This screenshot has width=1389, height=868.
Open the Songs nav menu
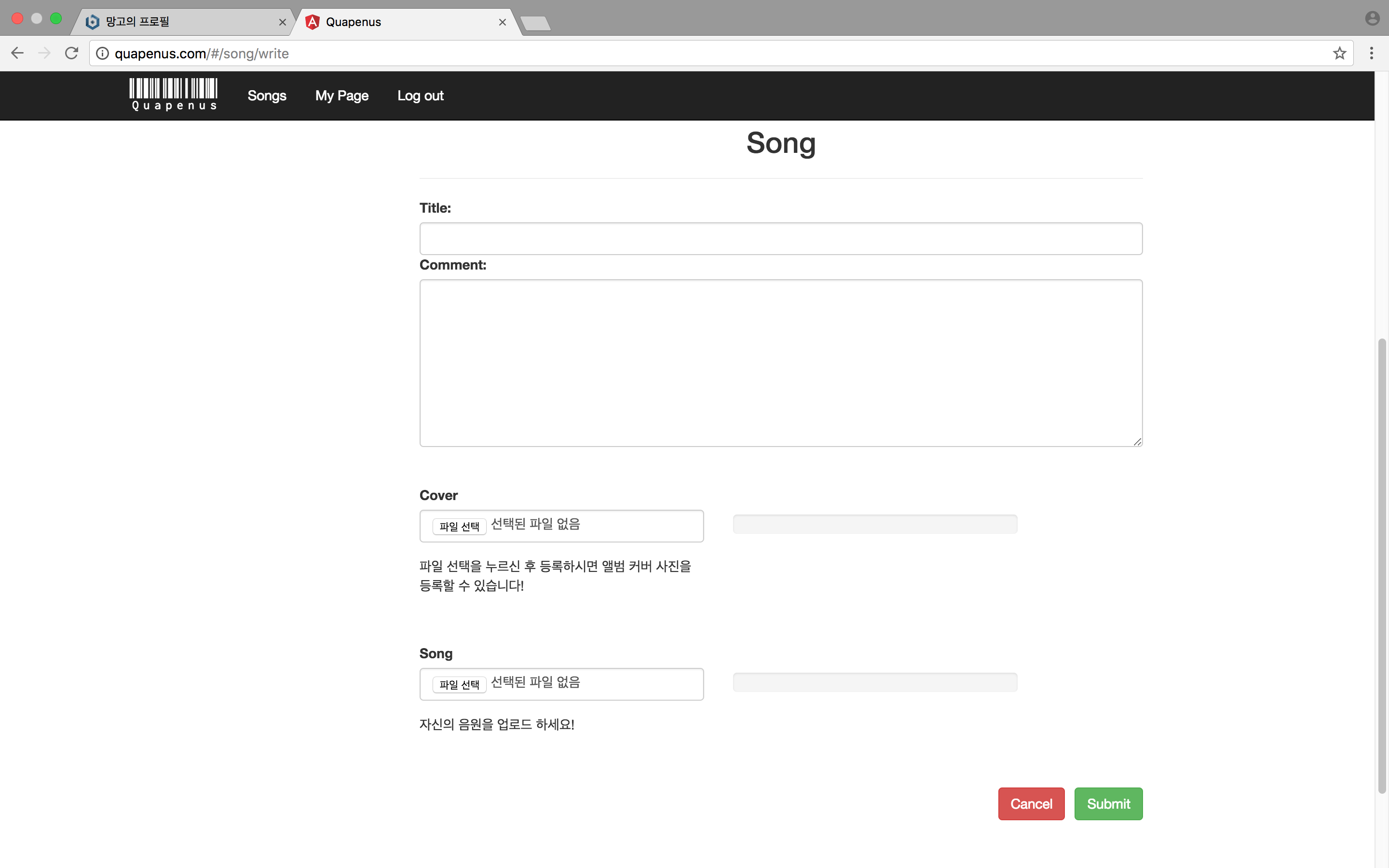point(267,96)
